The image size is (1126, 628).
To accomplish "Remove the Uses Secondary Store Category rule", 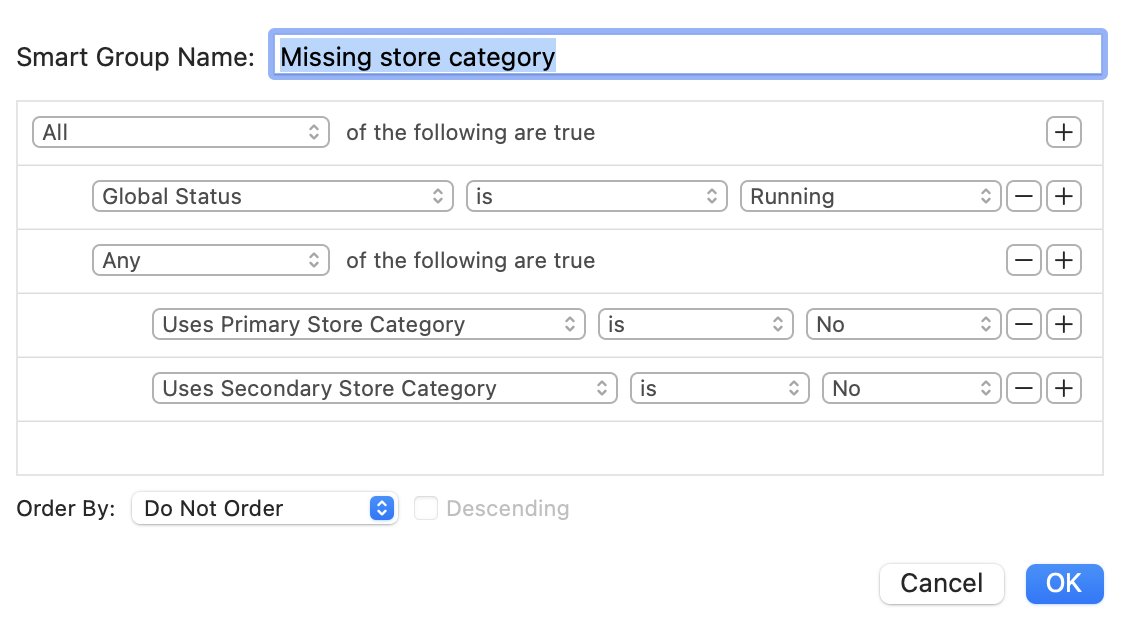I will (x=1023, y=388).
